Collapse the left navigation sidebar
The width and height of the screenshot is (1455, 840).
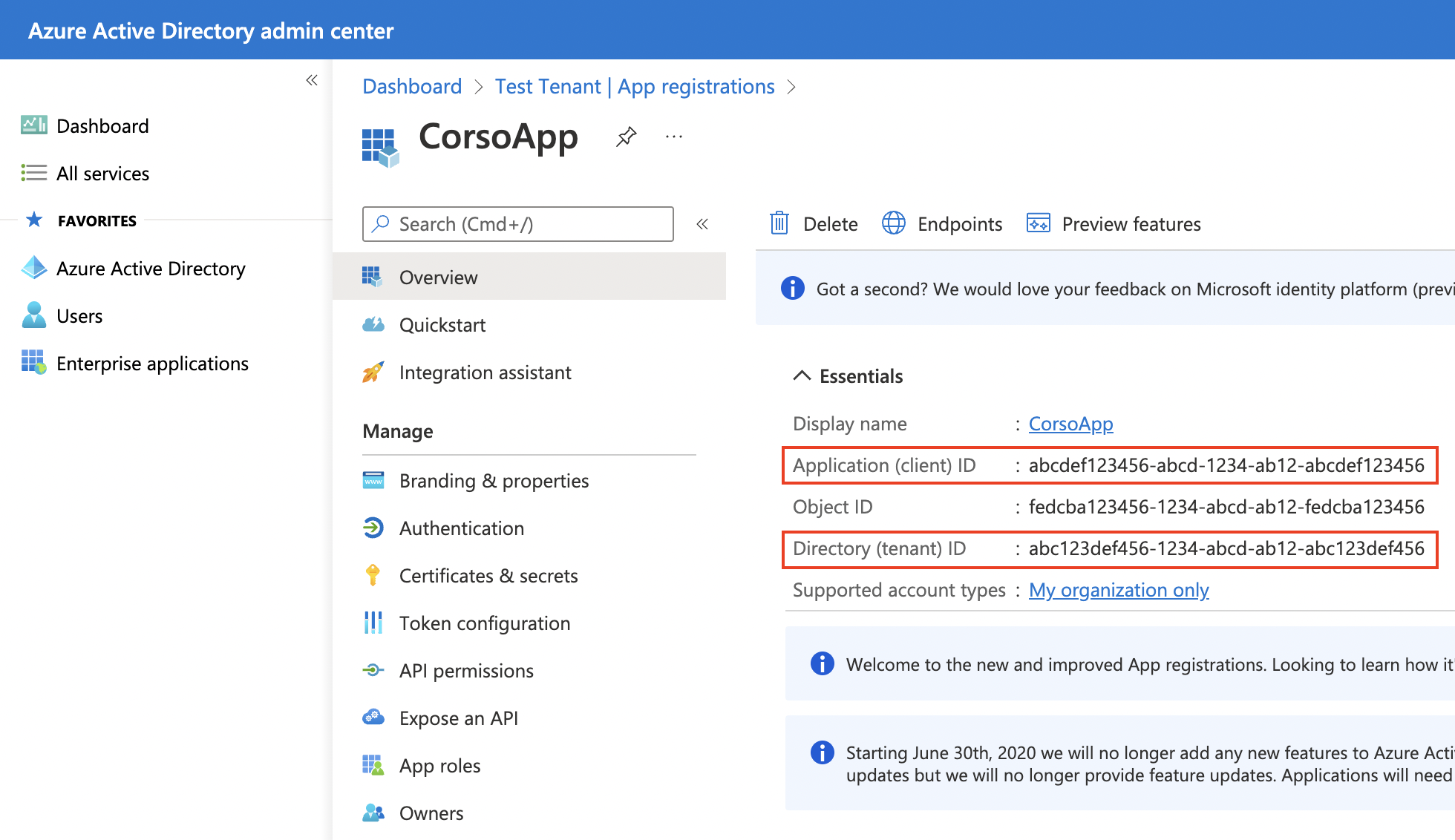click(312, 80)
